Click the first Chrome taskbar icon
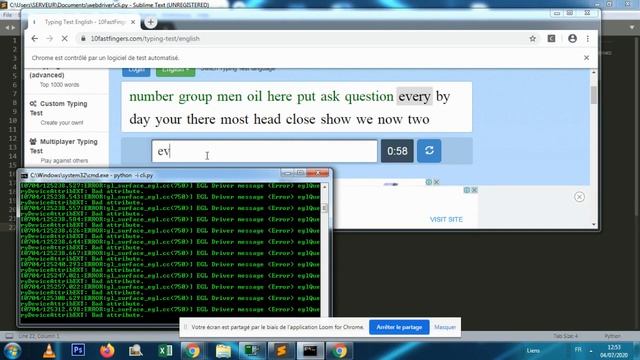This screenshot has height=360, width=640. 192,351
